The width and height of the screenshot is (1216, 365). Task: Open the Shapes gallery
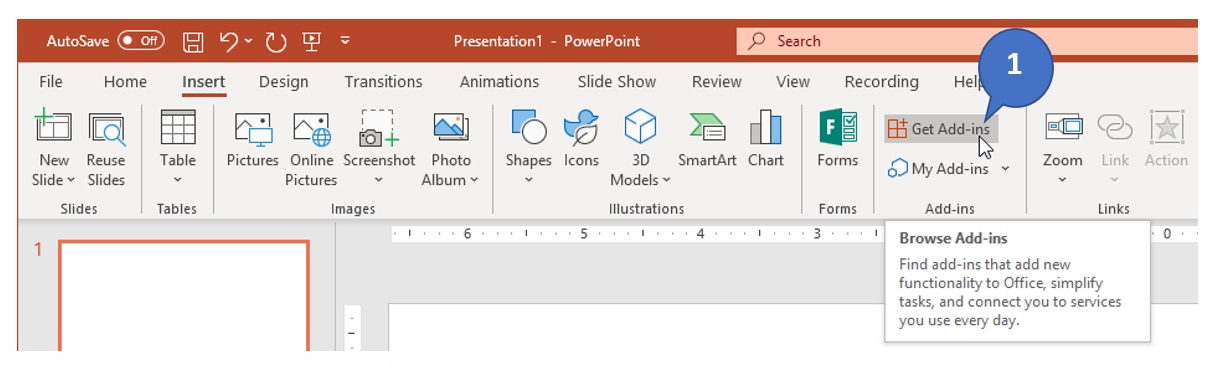coord(528,148)
